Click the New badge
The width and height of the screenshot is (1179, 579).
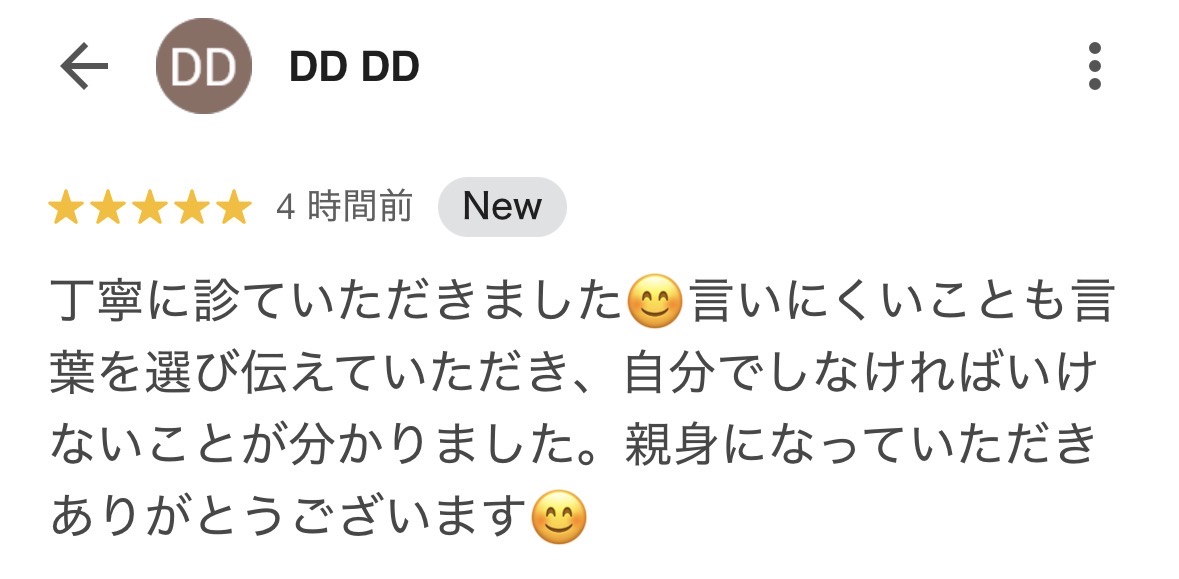(x=502, y=207)
